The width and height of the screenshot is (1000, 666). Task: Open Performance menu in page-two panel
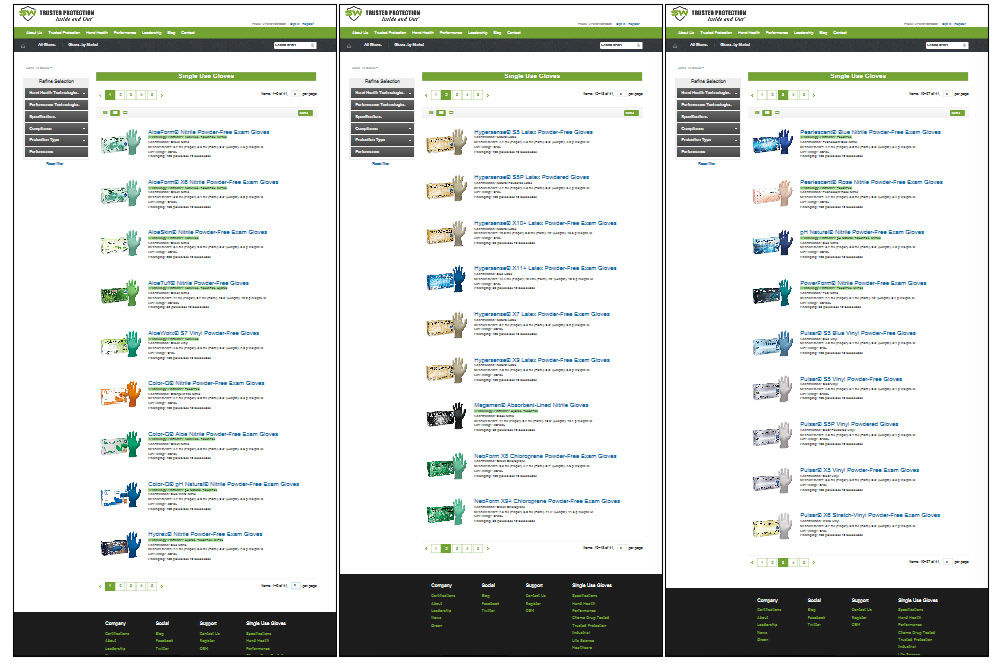point(451,33)
